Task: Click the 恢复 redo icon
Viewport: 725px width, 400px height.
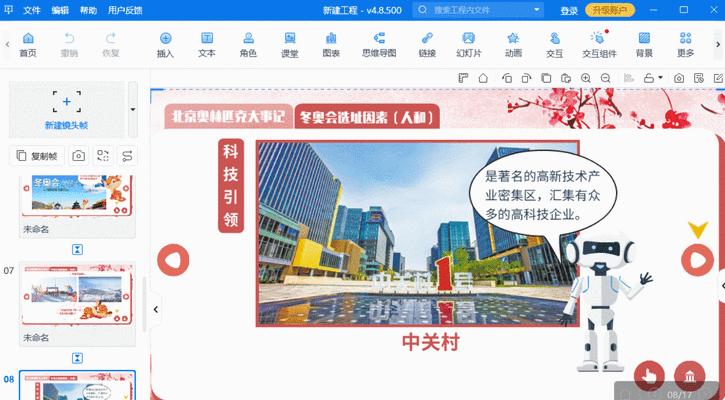Action: click(x=111, y=45)
